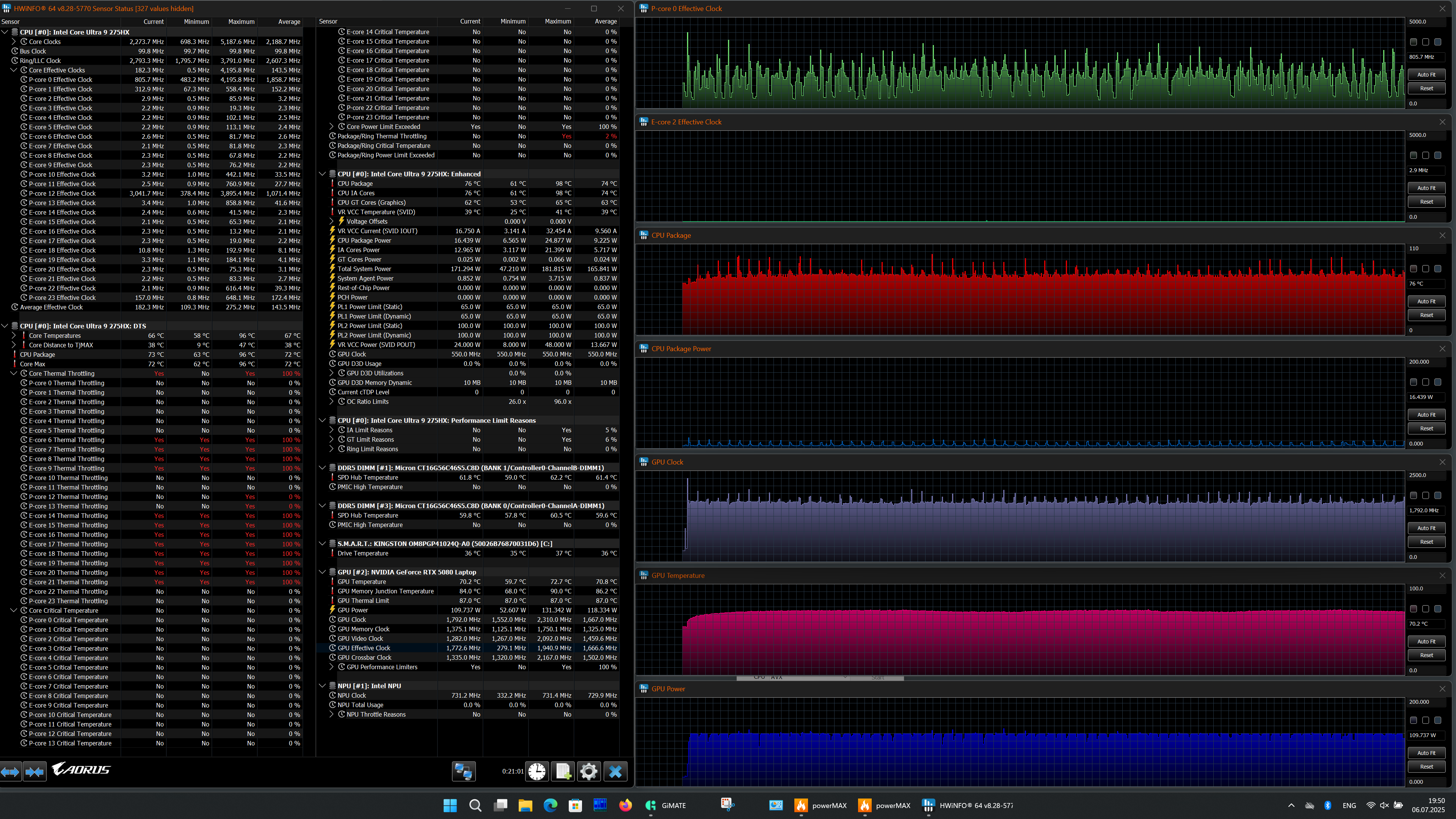The image size is (1456, 819).
Task: Open the network remote monitoring icon
Action: [463, 772]
